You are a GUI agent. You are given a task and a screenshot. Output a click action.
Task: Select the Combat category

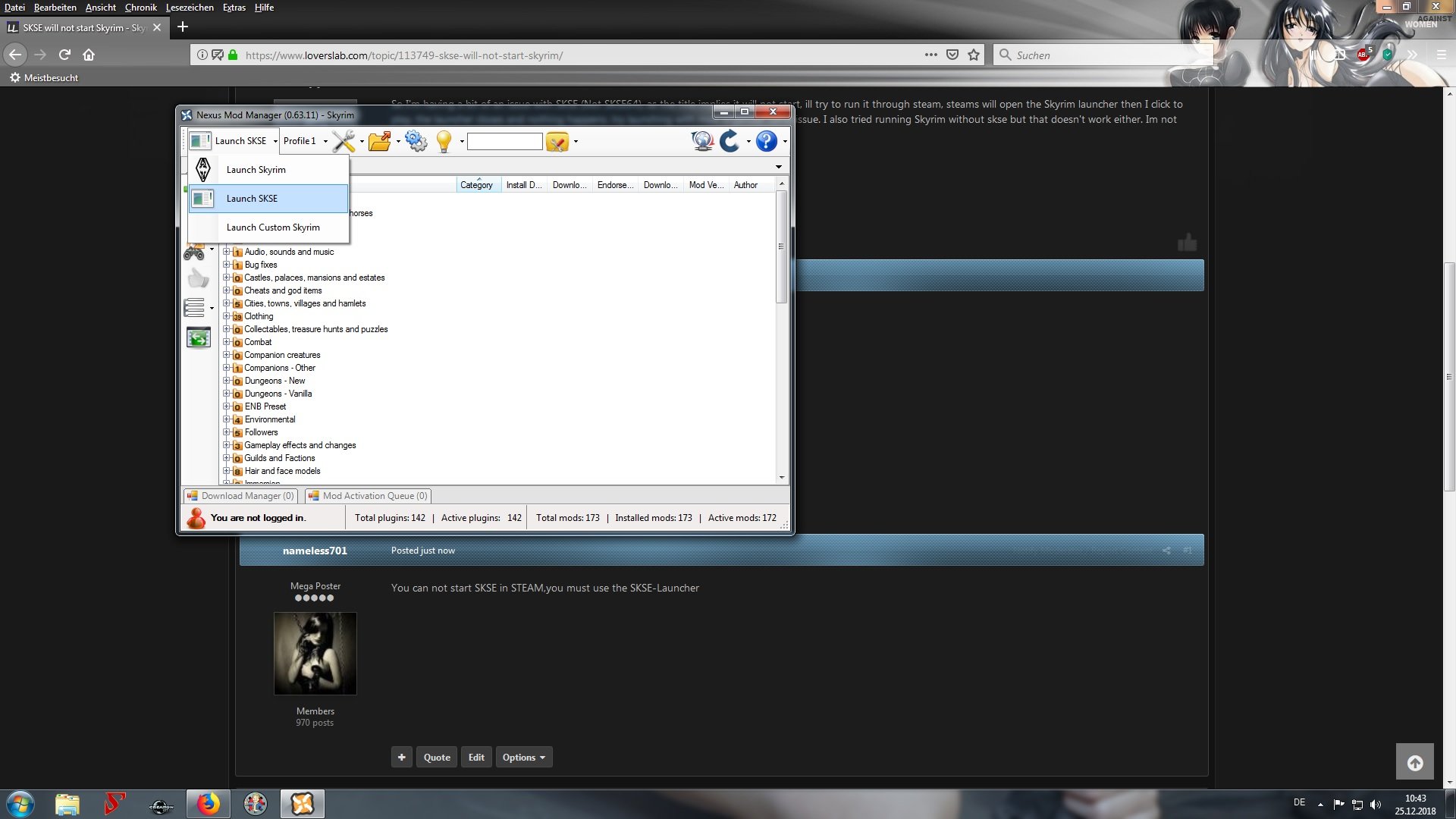coord(258,342)
